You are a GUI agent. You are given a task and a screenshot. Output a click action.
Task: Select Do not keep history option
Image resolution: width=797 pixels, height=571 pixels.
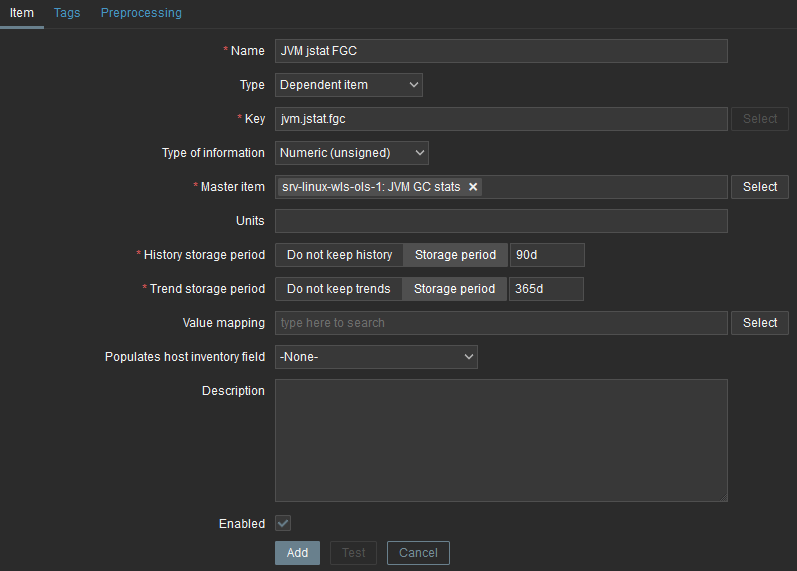[x=339, y=255]
